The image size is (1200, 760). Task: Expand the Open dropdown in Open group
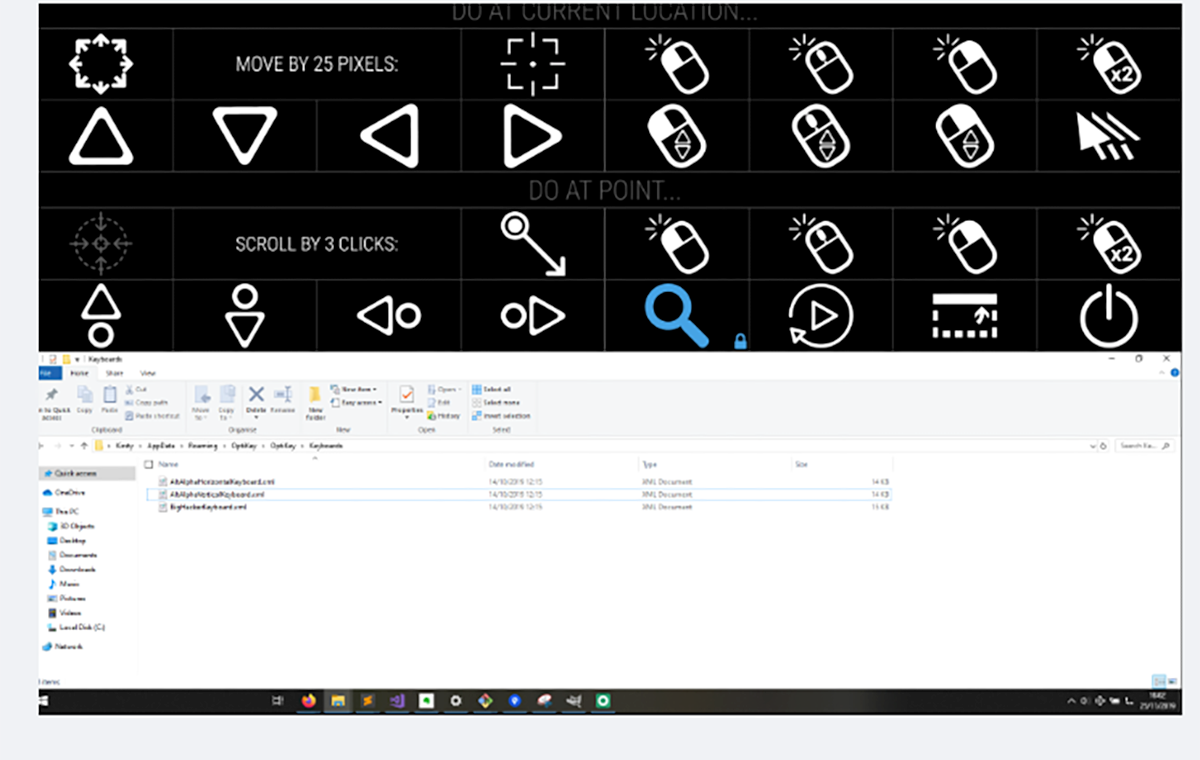(447, 389)
